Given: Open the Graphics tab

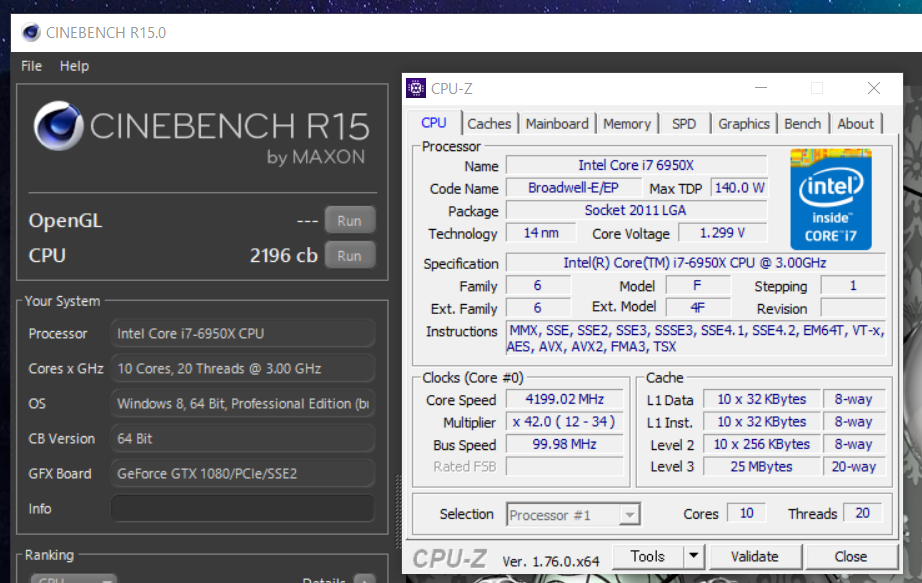Looking at the screenshot, I should (744, 124).
